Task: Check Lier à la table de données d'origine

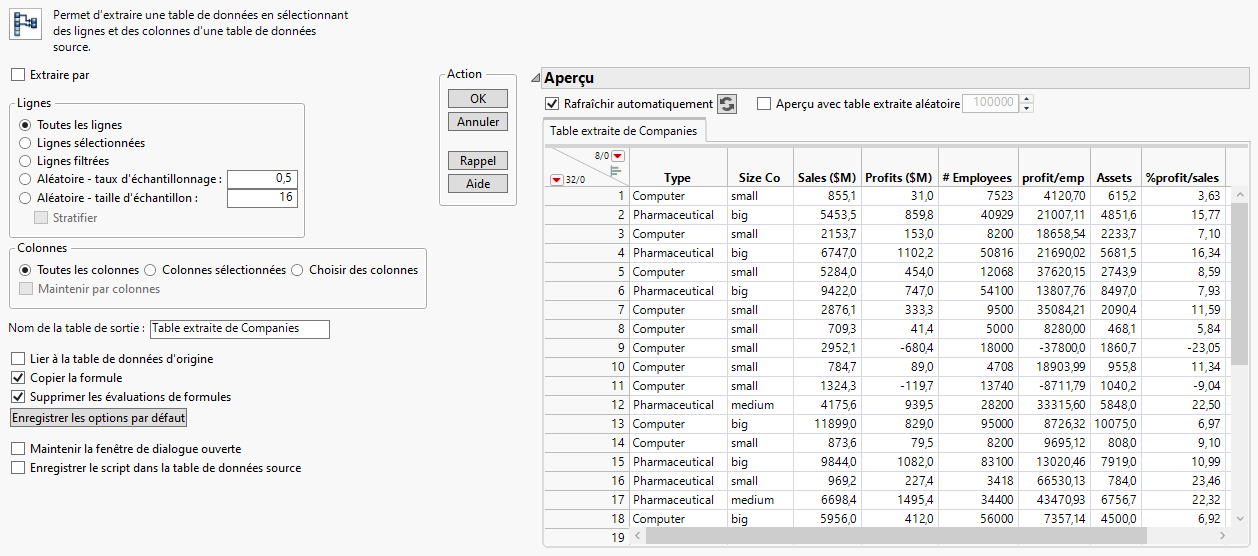Action: [18, 359]
